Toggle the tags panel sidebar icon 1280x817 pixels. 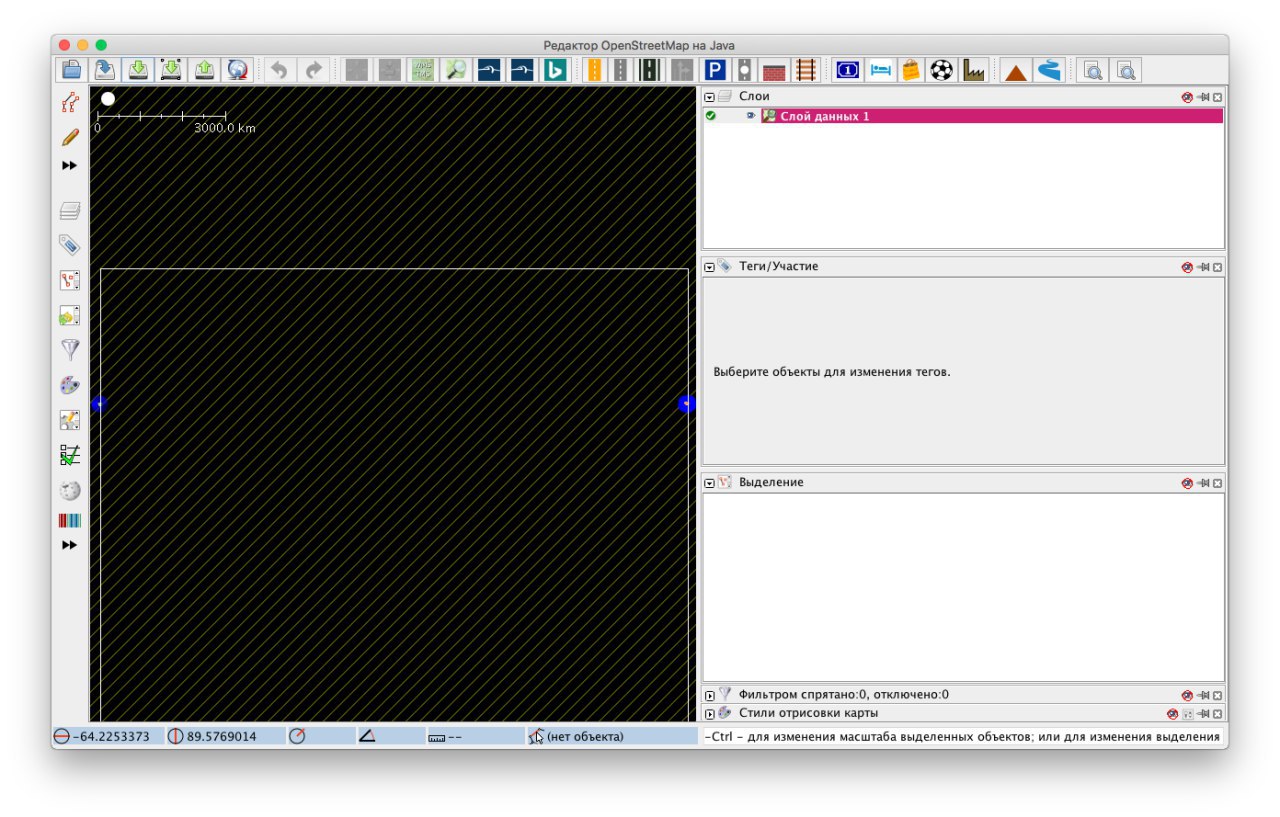click(x=69, y=245)
